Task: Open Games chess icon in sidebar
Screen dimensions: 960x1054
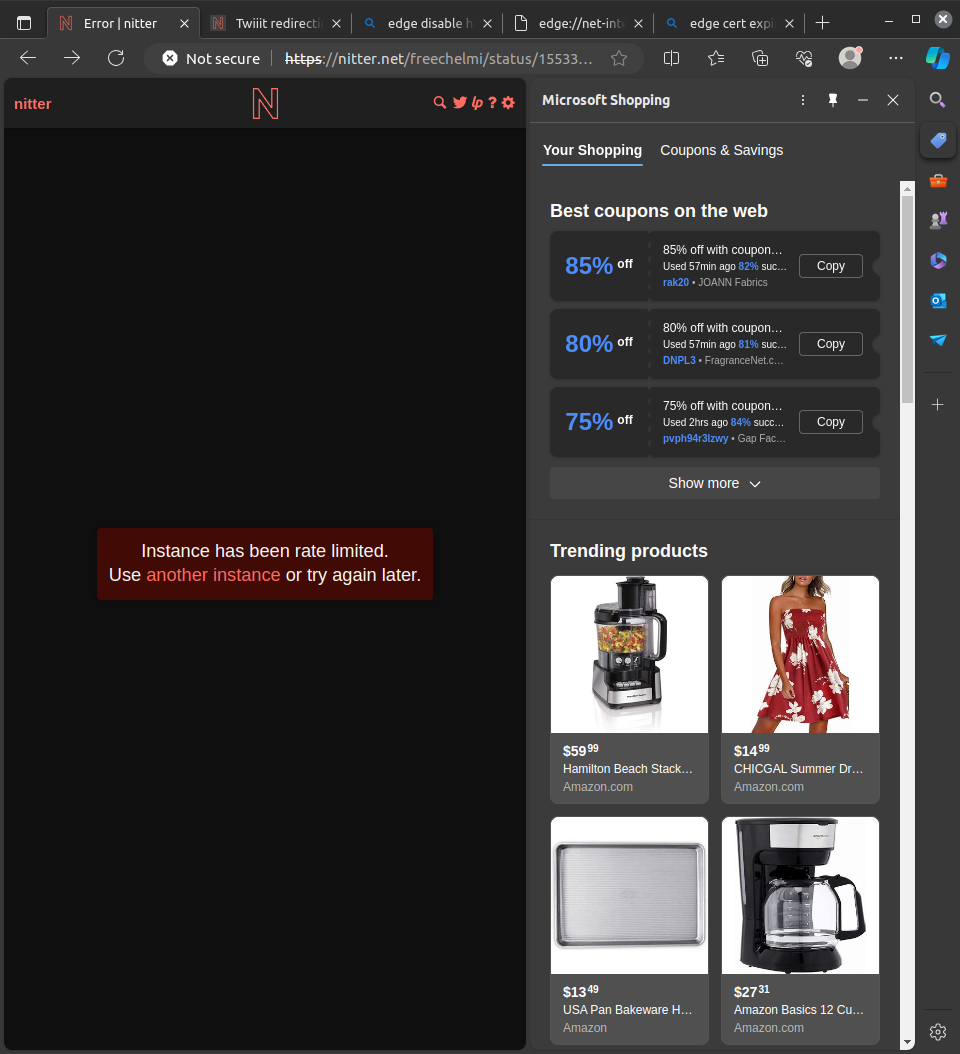Action: 938,220
